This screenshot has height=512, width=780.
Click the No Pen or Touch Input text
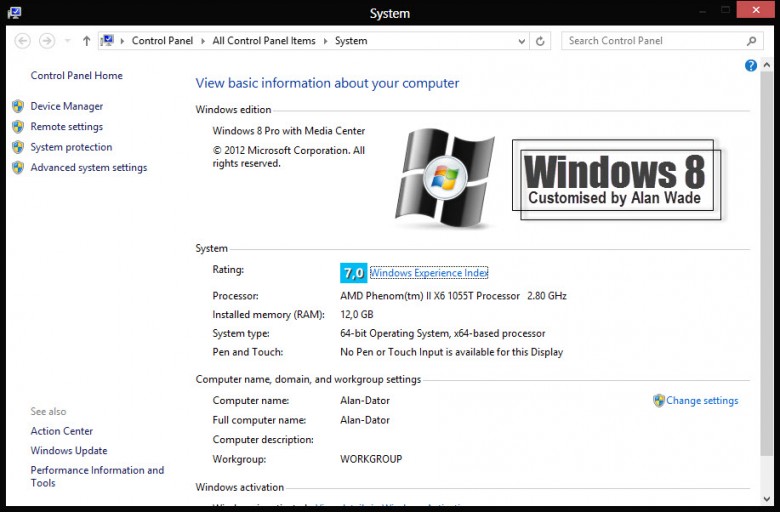pos(452,352)
